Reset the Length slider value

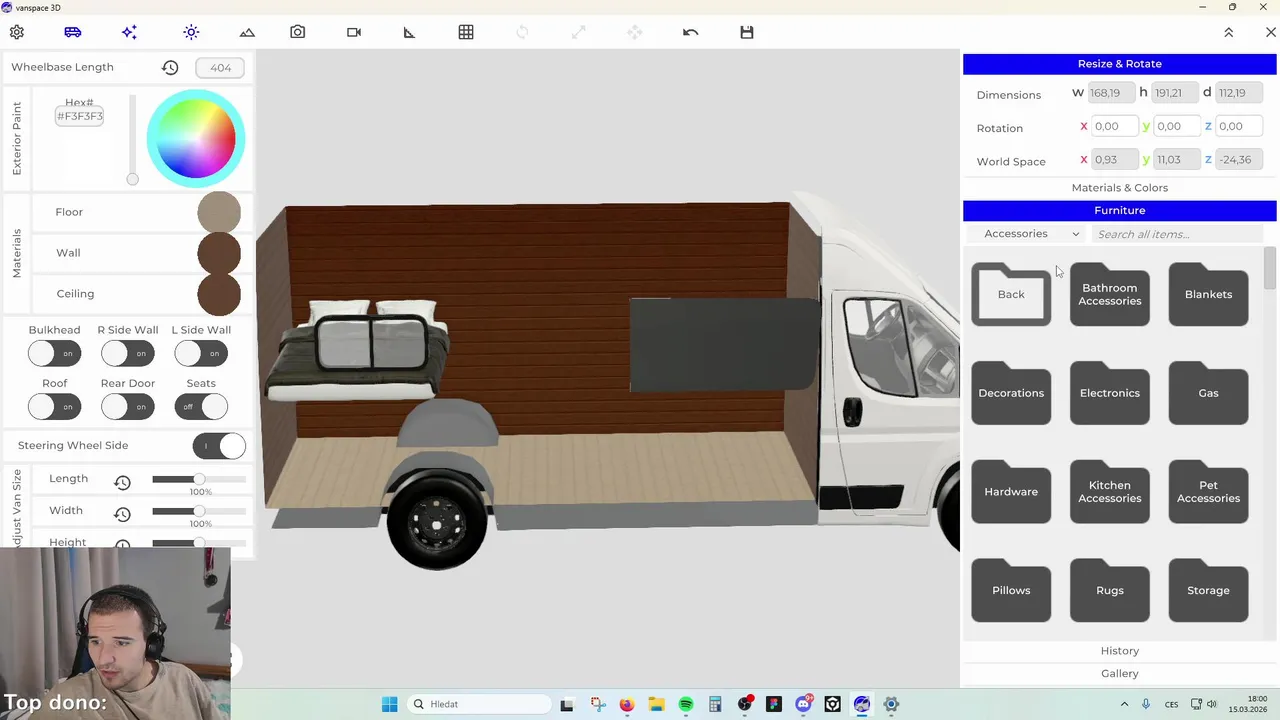122,482
